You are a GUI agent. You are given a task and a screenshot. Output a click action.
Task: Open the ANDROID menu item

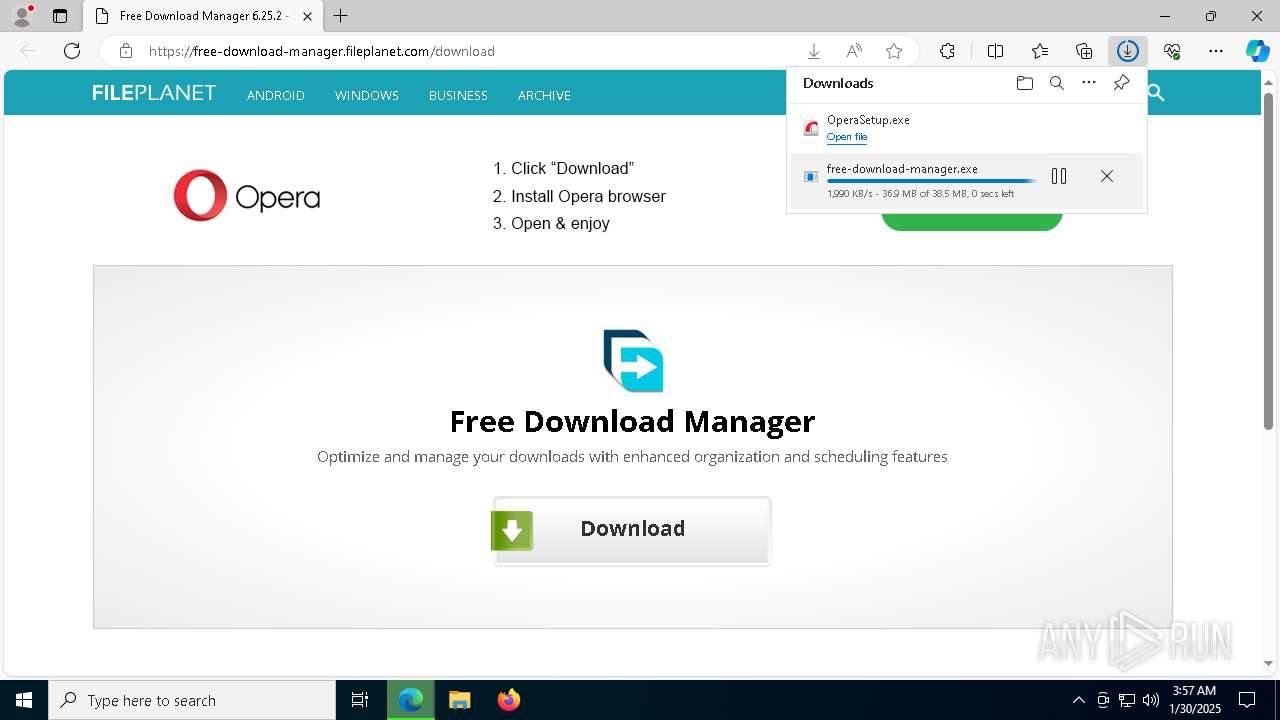(x=276, y=95)
